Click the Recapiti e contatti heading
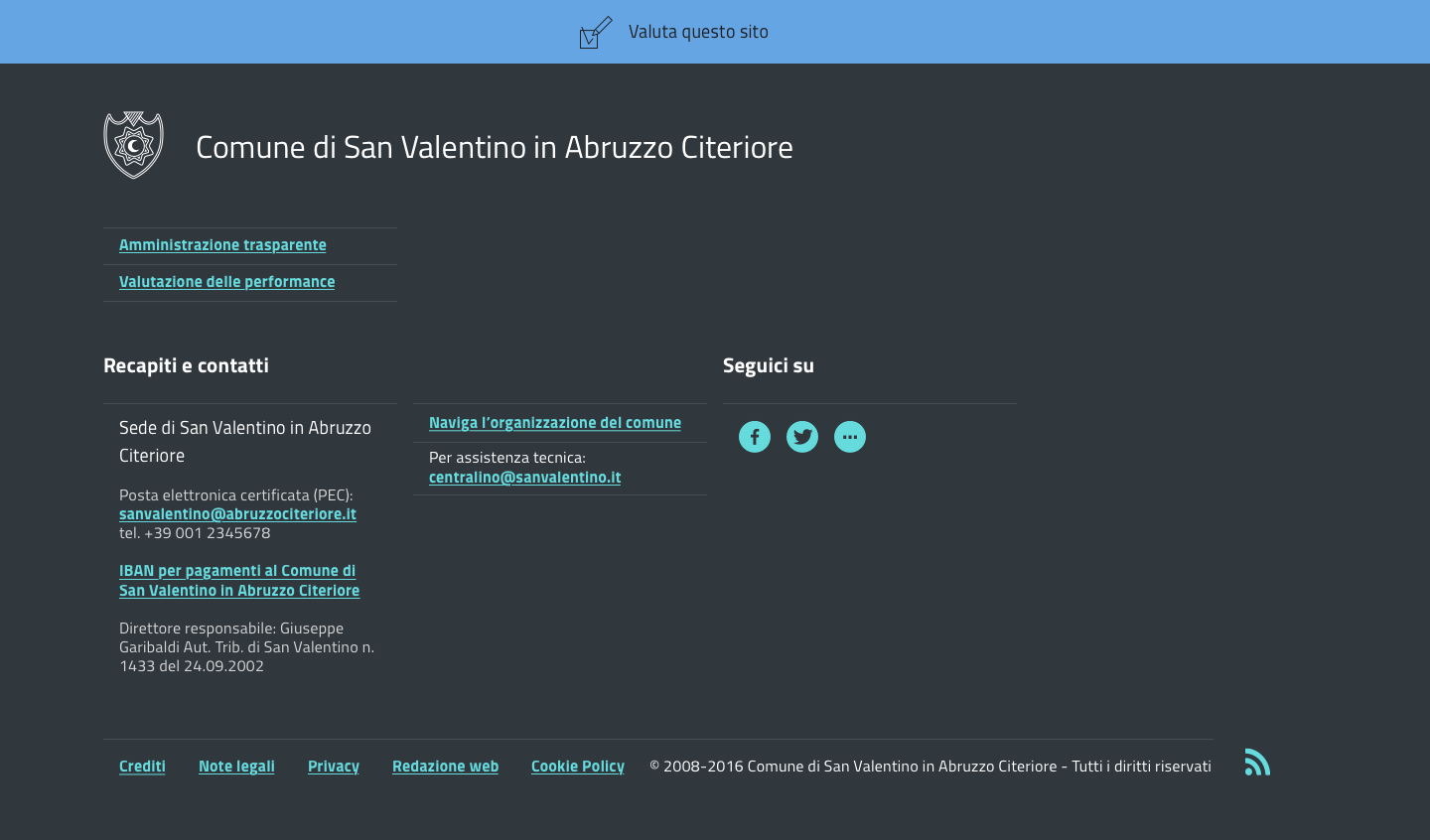The width and height of the screenshot is (1430, 840). 186,365
